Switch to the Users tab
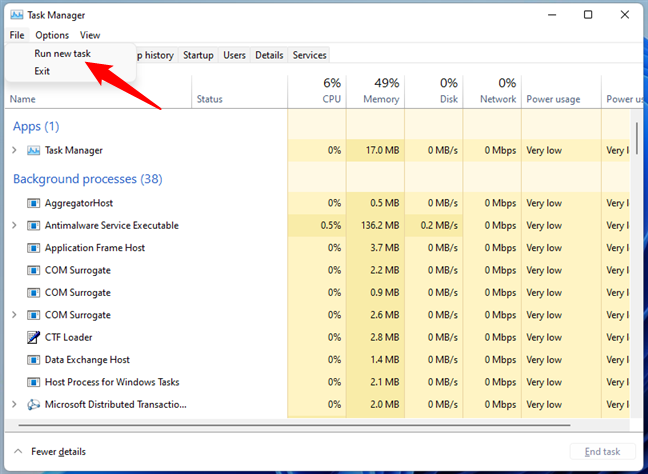Screen dimensions: 648x474 [234, 55]
